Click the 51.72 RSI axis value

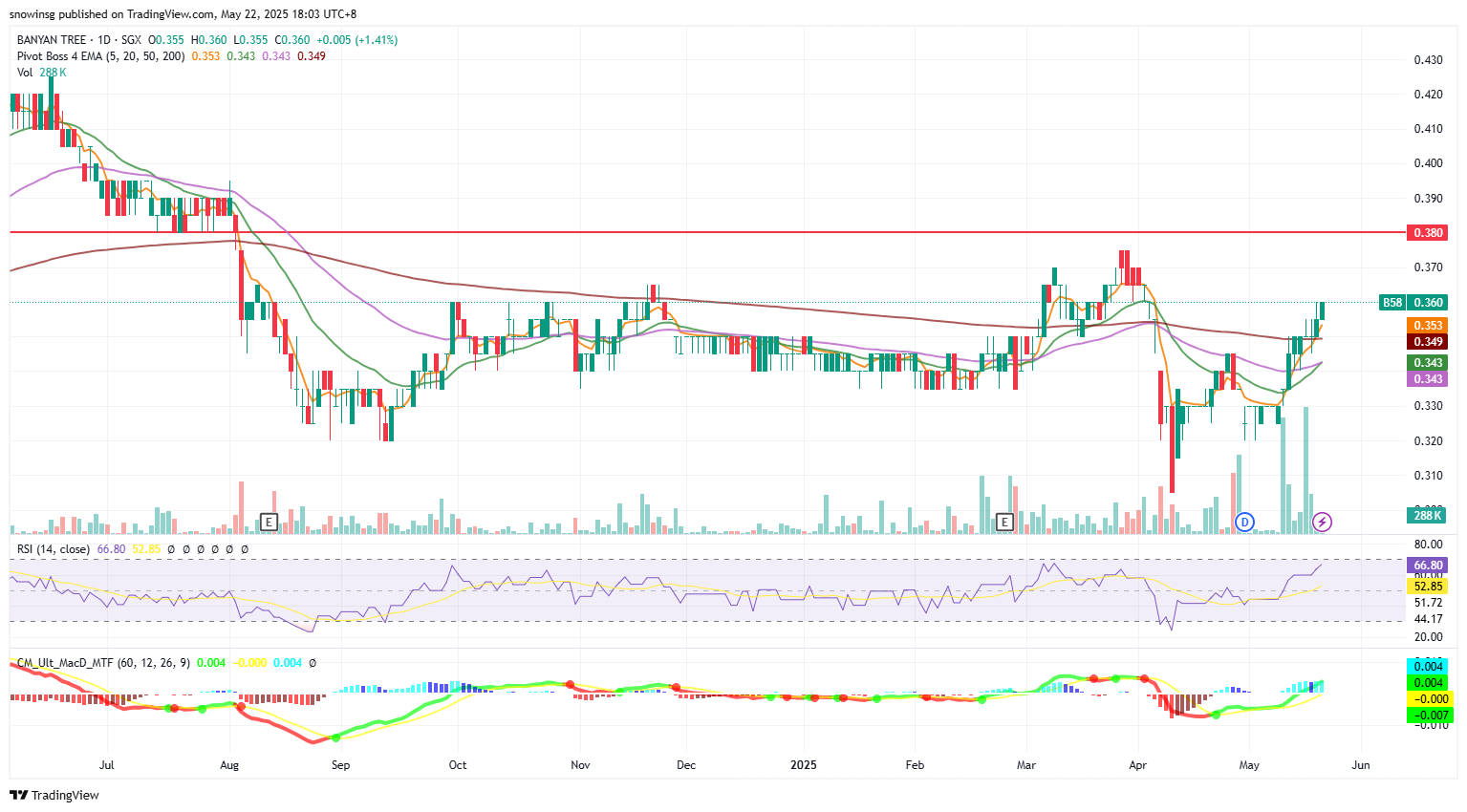point(1428,603)
